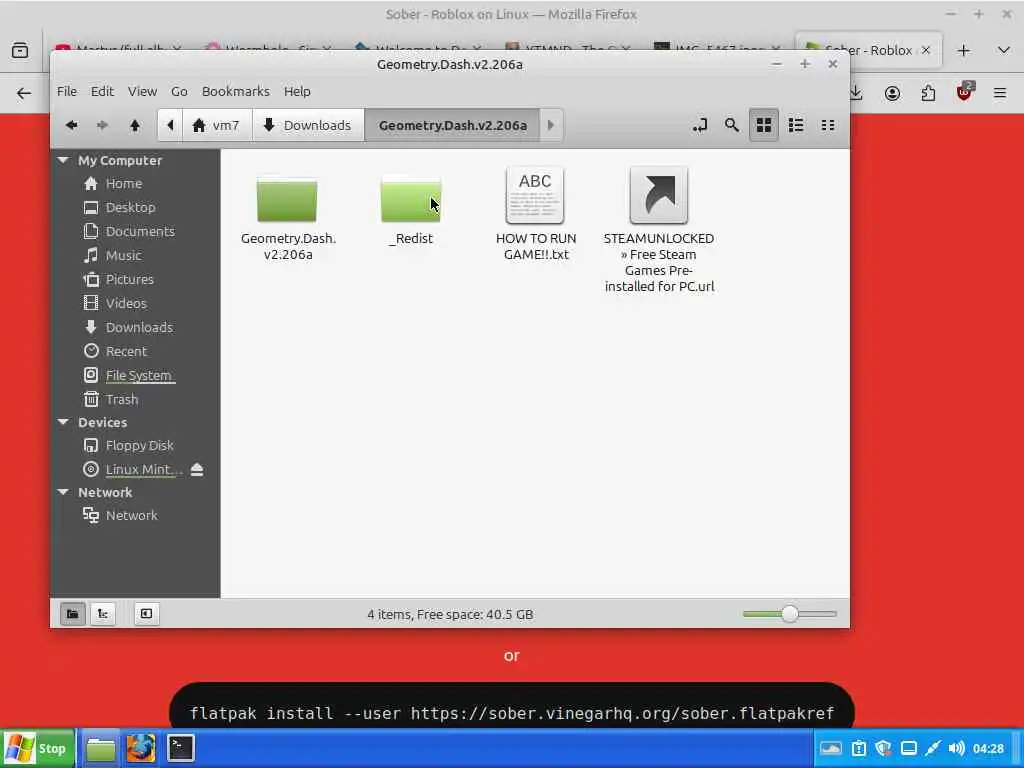Image resolution: width=1024 pixels, height=768 pixels.
Task: Go up to the parent folder
Action: [x=135, y=125]
